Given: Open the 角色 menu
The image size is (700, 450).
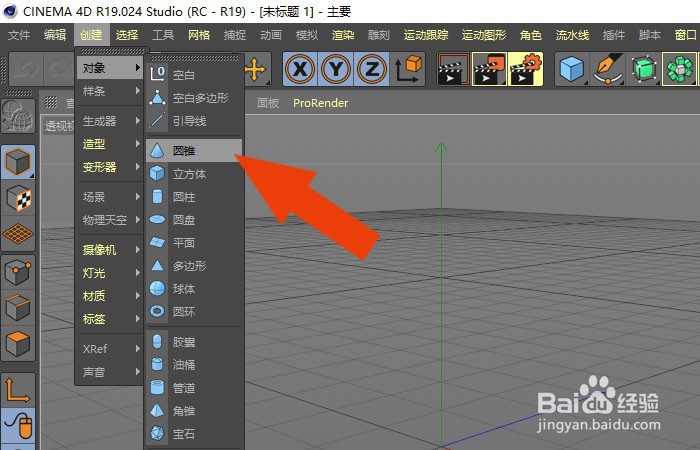Looking at the screenshot, I should pos(531,35).
